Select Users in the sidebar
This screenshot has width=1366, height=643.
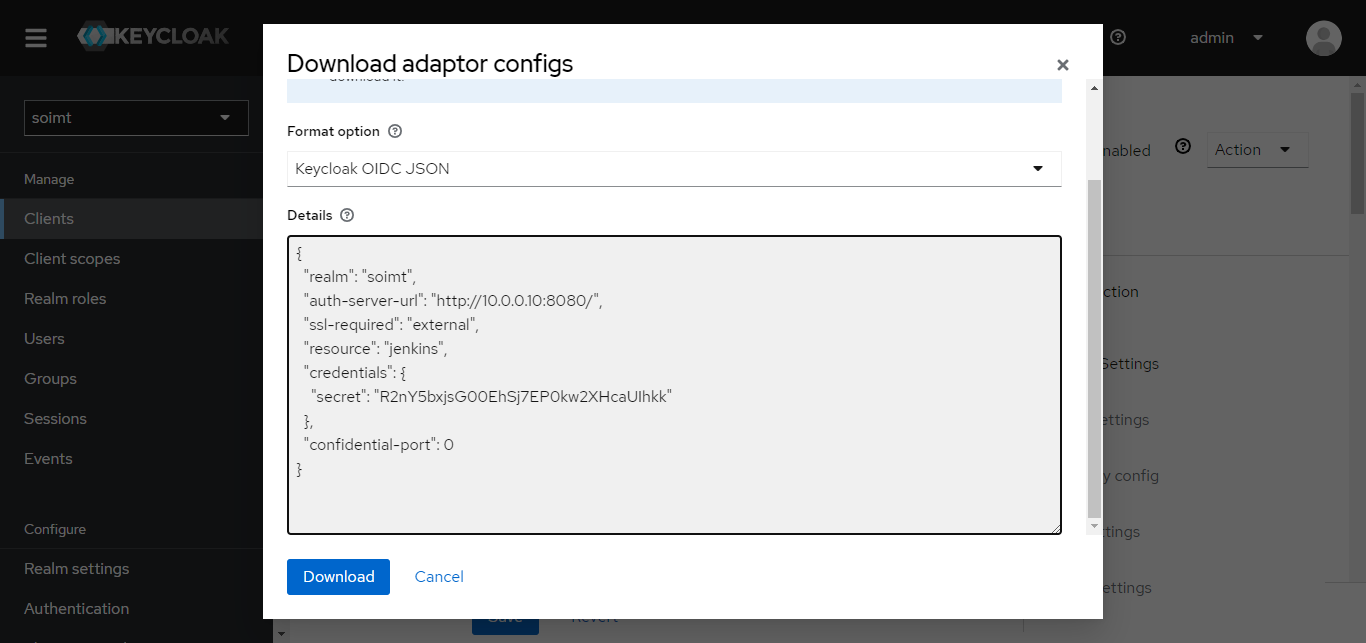point(44,339)
